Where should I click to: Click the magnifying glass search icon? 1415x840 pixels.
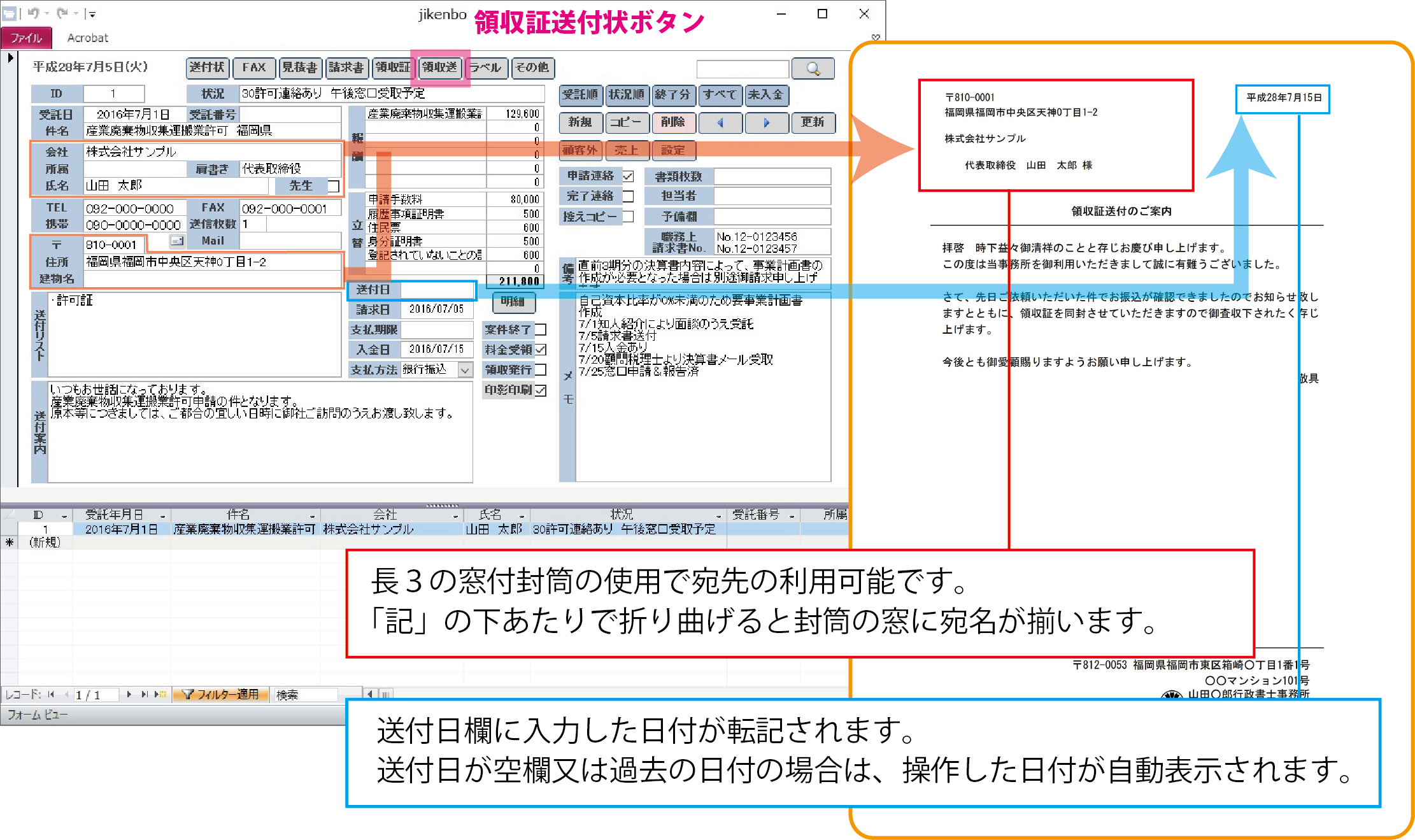pyautogui.click(x=813, y=69)
